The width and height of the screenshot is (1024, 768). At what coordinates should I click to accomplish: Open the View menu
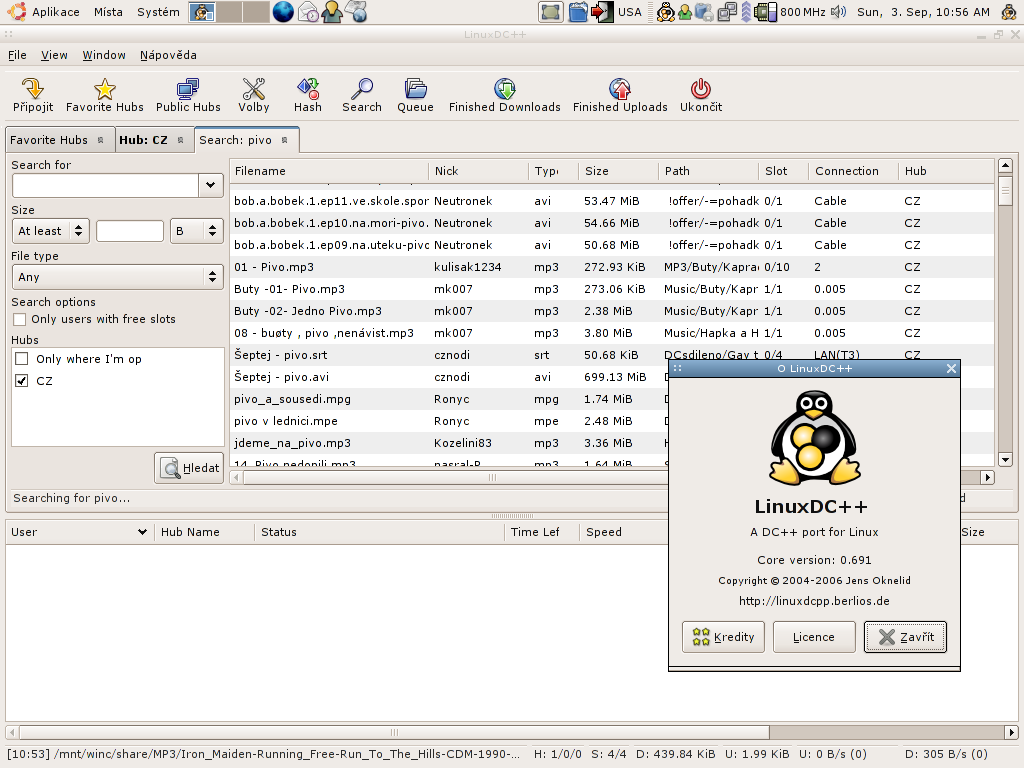[x=54, y=56]
